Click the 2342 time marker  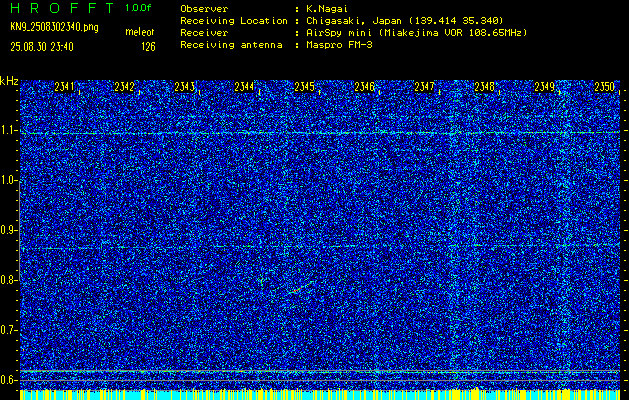pyautogui.click(x=124, y=86)
